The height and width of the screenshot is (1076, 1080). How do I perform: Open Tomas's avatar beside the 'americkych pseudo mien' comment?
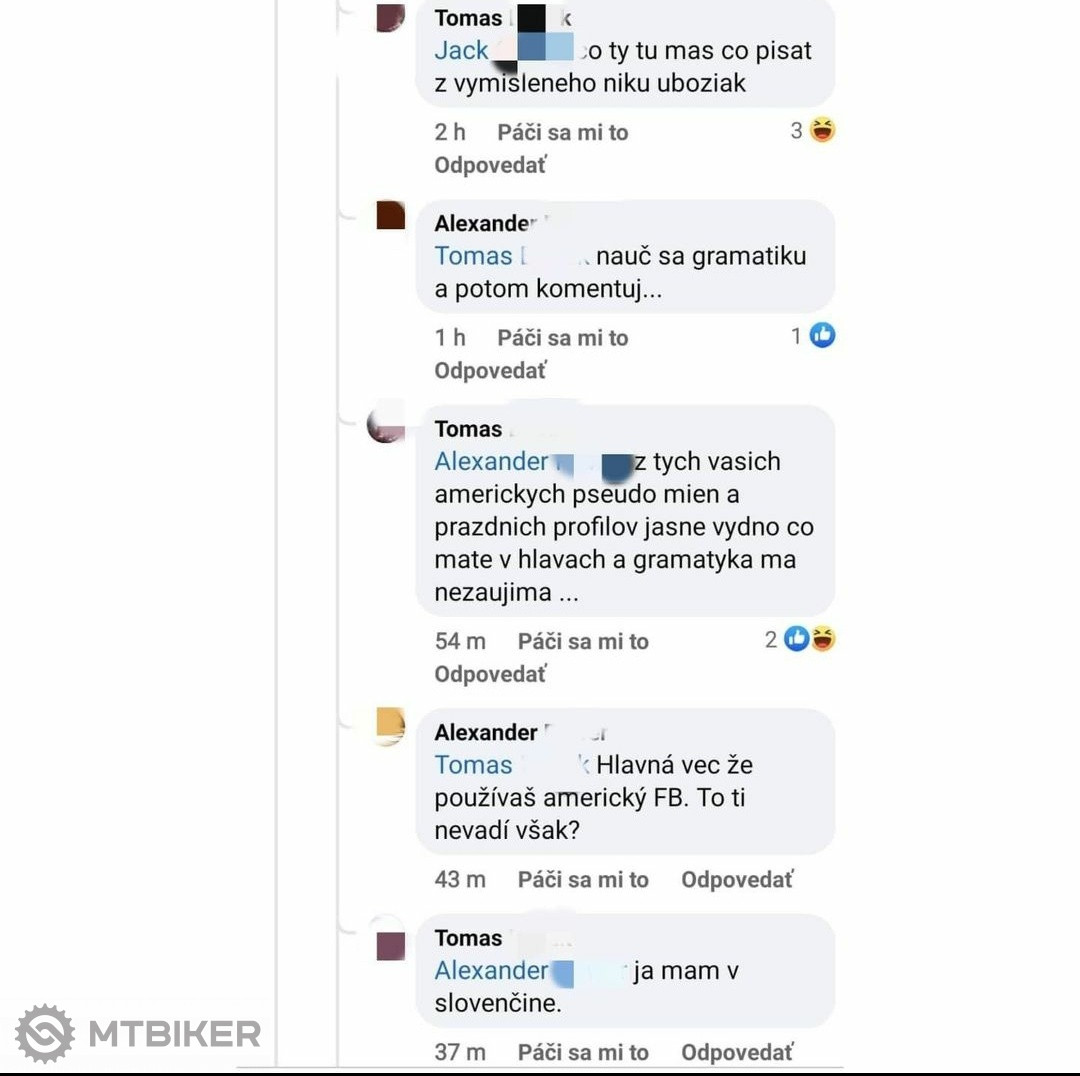[x=386, y=422]
